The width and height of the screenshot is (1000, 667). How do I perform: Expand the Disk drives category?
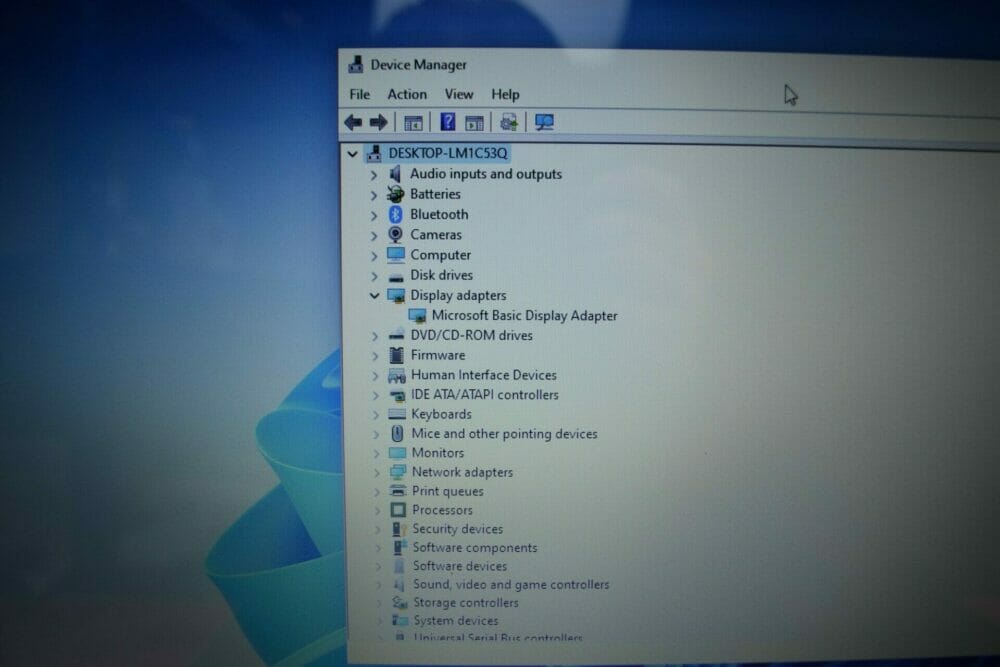coord(374,276)
